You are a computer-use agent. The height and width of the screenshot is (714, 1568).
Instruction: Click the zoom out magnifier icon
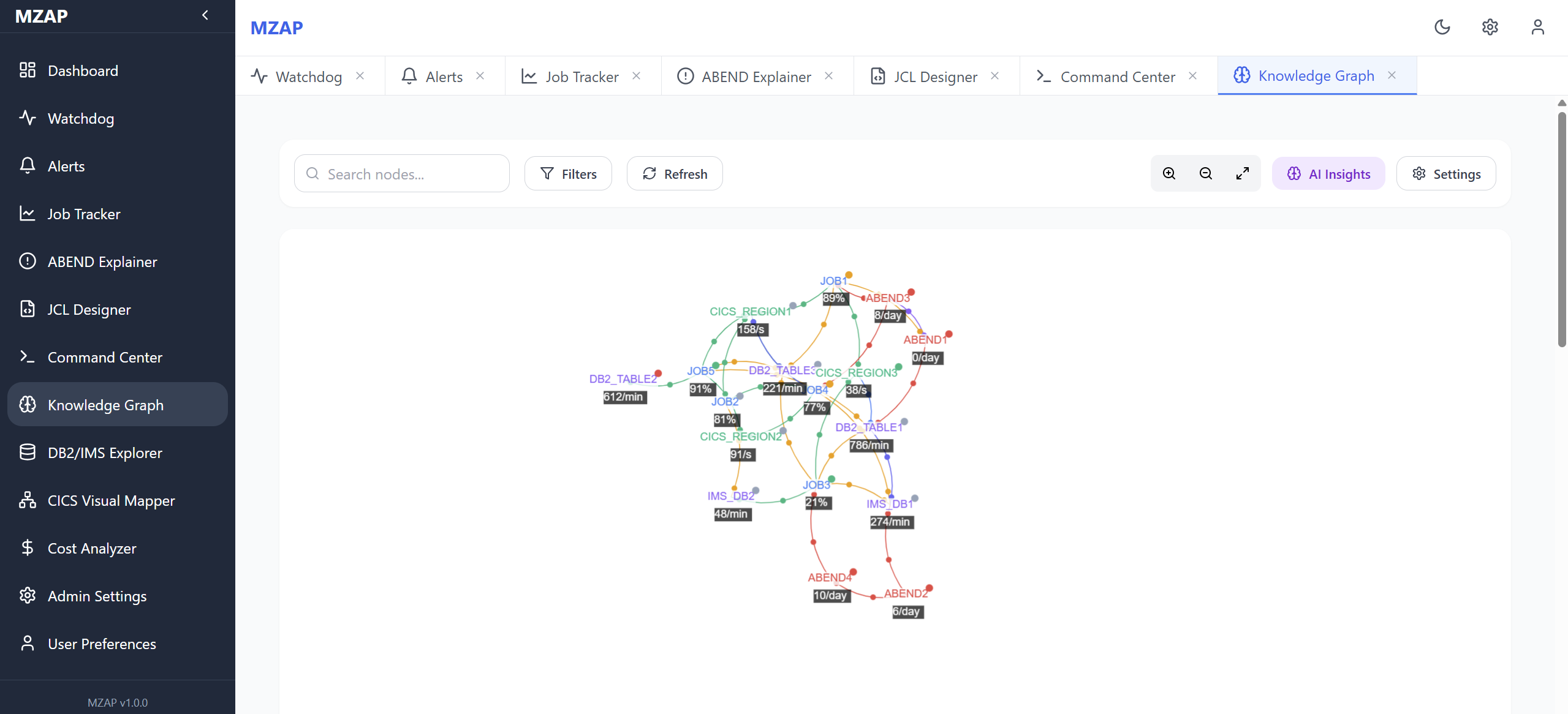[x=1205, y=174]
